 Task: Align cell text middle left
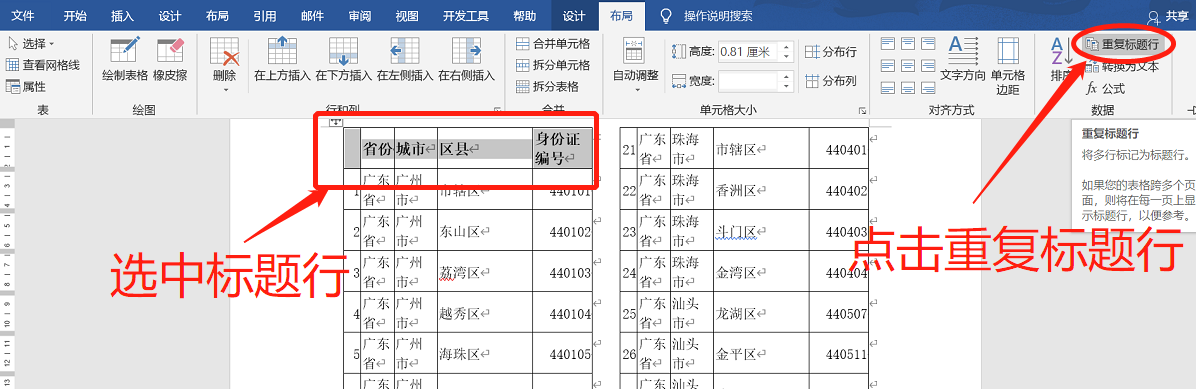click(887, 65)
